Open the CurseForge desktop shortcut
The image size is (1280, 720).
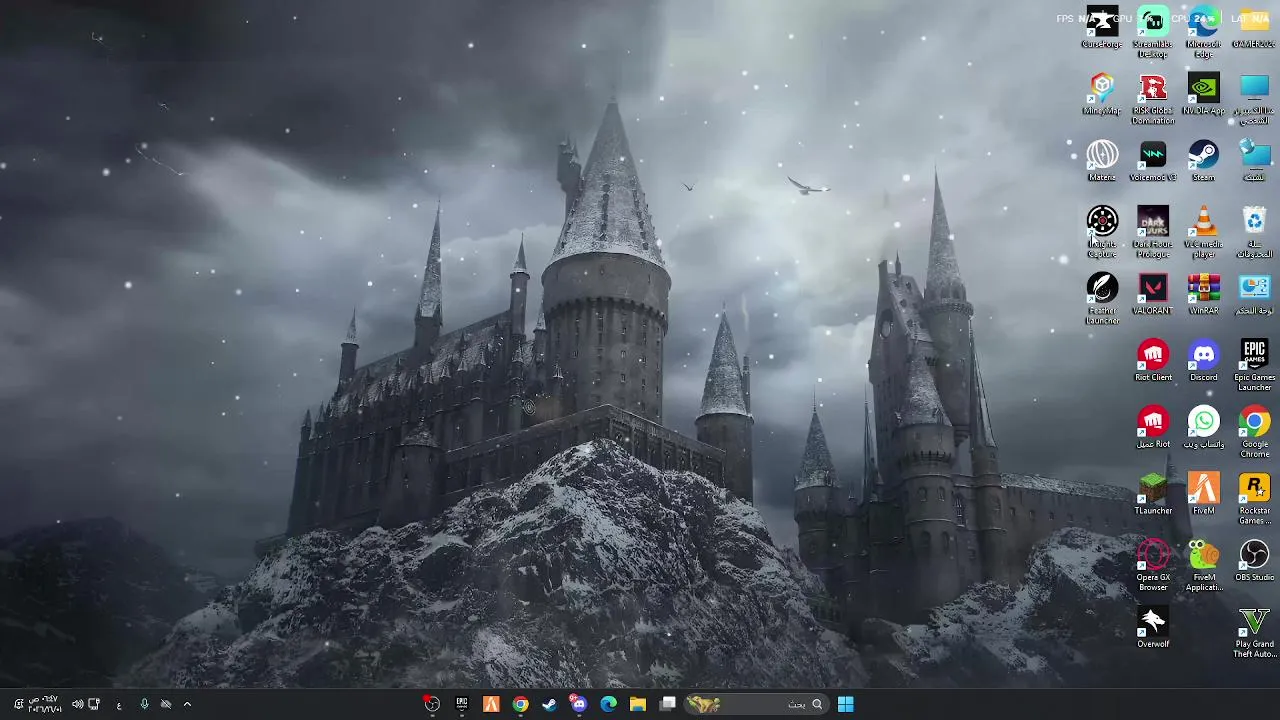[1102, 28]
